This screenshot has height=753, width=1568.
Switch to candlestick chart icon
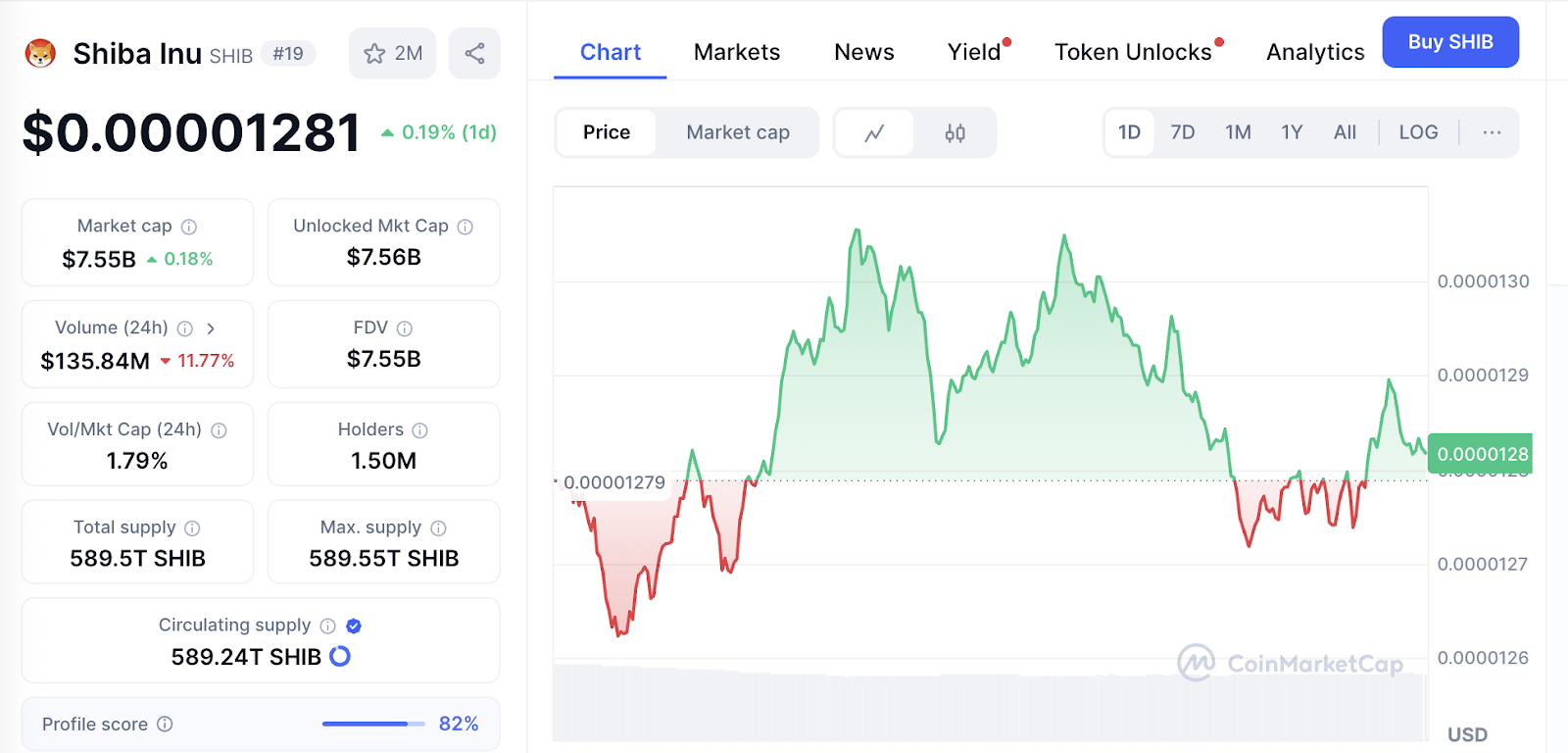click(x=955, y=132)
